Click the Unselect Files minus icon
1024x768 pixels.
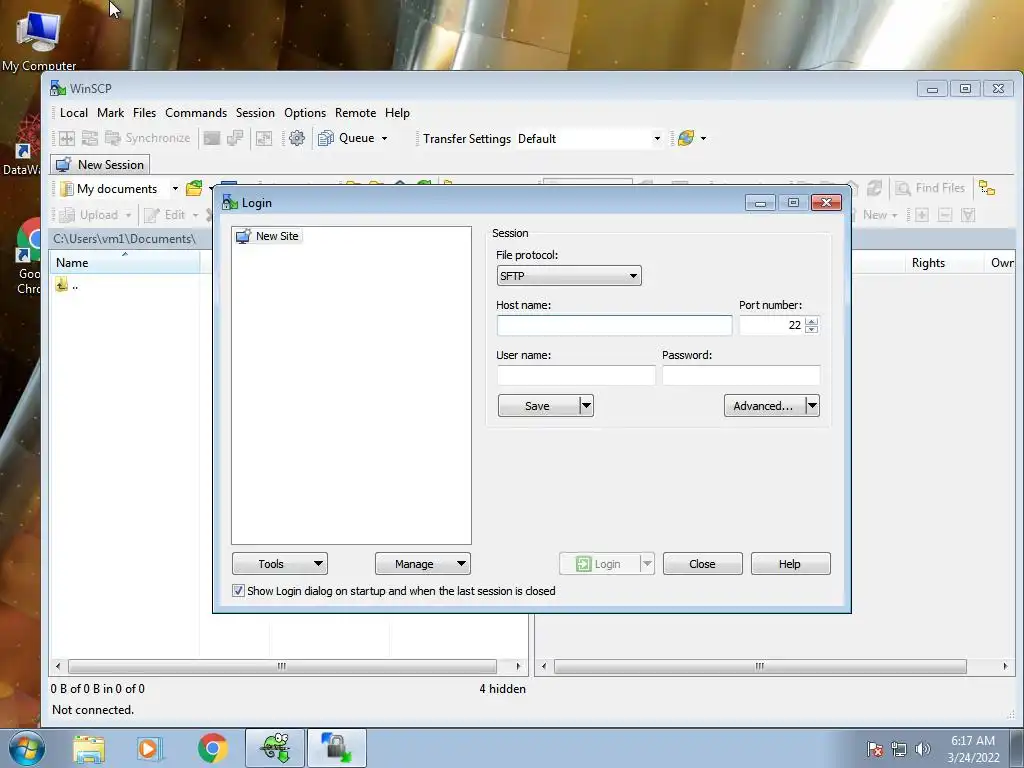tap(945, 215)
